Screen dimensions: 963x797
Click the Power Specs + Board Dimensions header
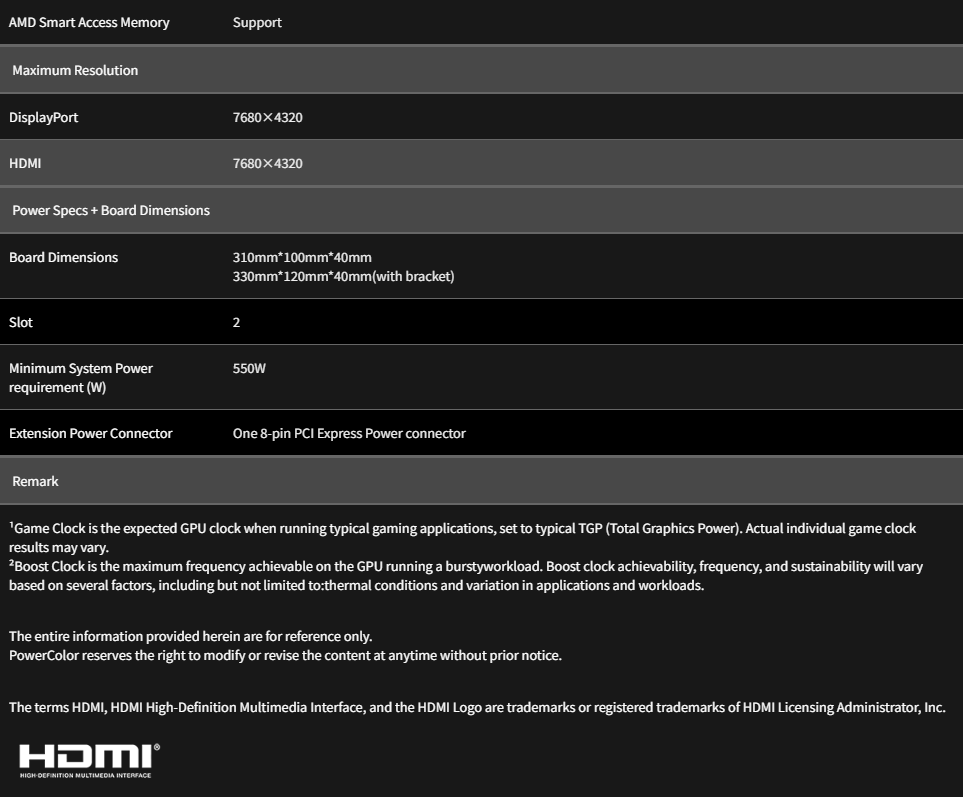tap(111, 211)
